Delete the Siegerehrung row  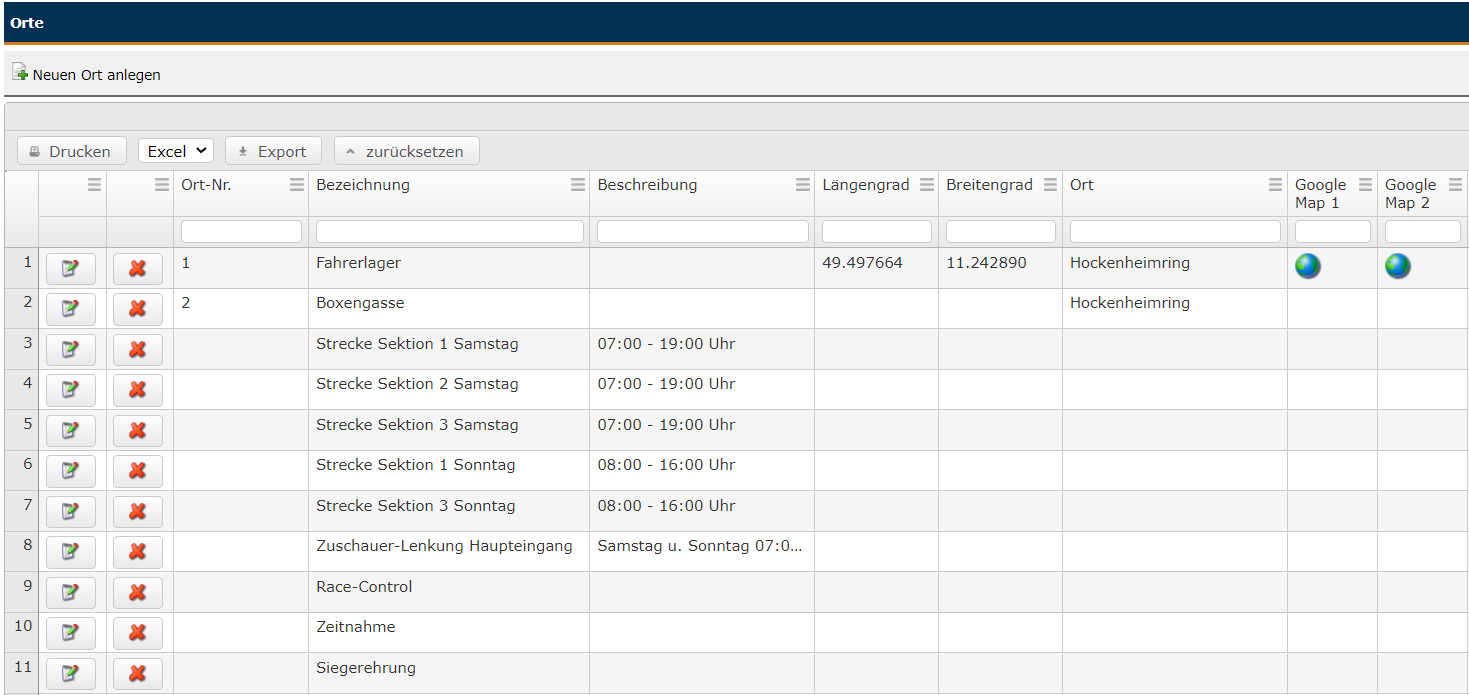pos(138,674)
